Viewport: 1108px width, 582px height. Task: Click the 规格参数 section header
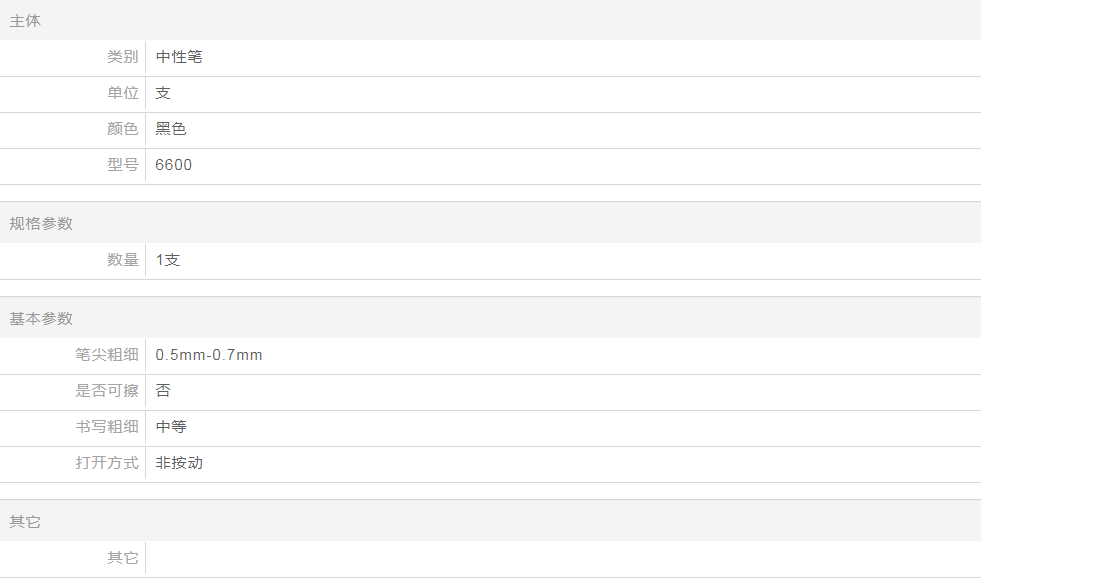pos(41,224)
